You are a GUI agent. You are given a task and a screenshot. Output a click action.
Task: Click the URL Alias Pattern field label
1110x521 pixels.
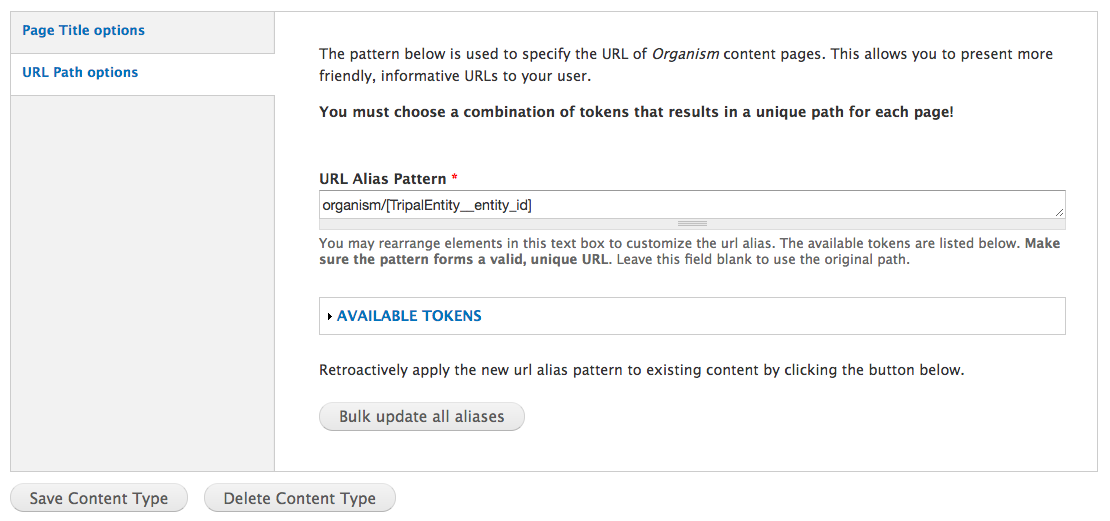pos(383,179)
